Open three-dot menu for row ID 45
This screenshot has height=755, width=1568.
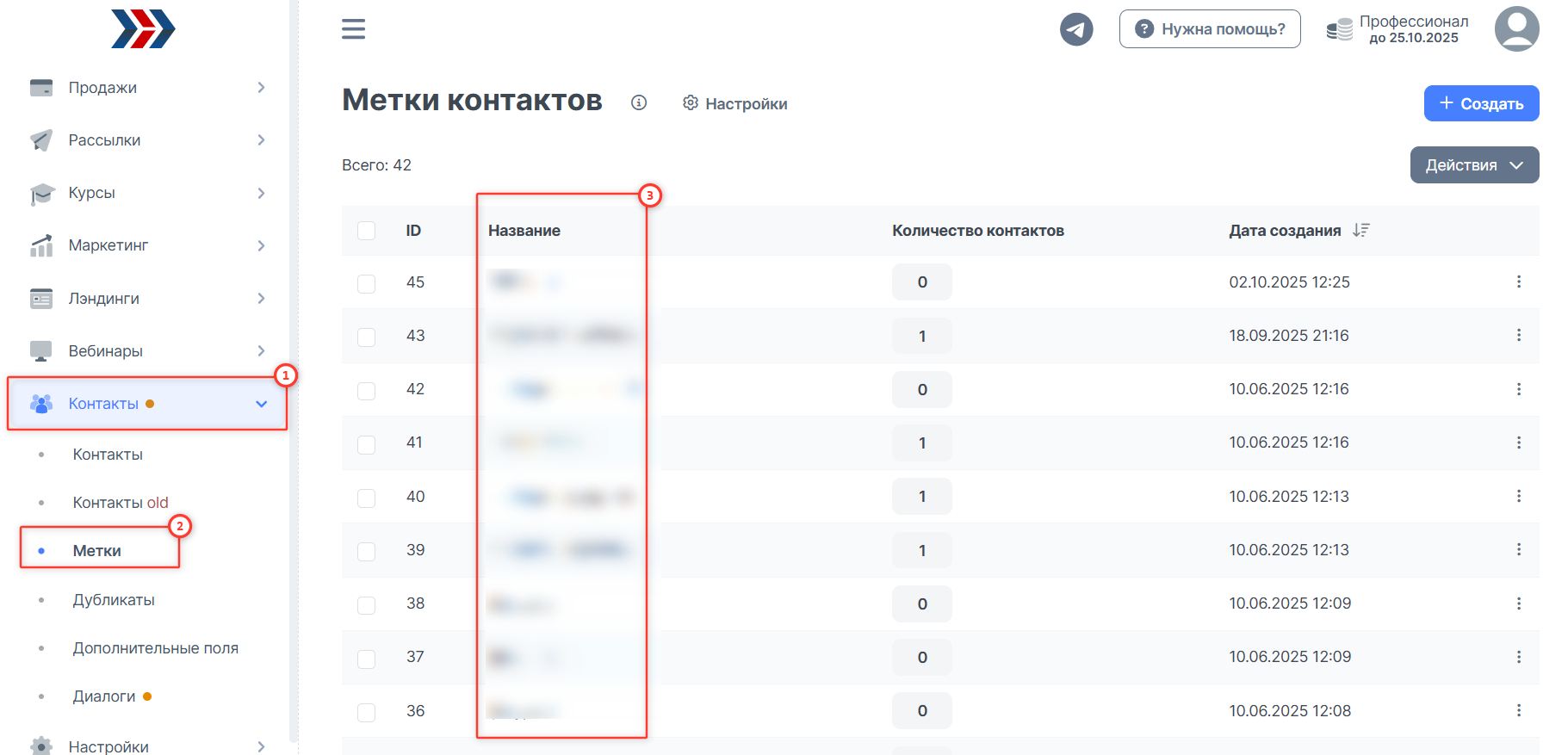click(1518, 282)
